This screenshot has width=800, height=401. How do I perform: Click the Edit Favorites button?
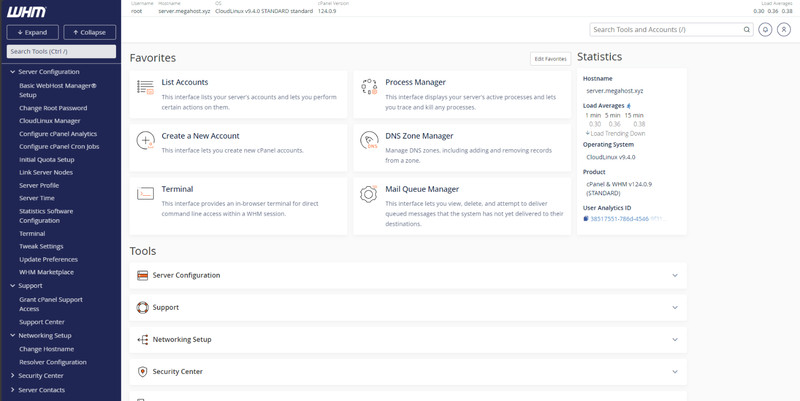pyautogui.click(x=551, y=59)
